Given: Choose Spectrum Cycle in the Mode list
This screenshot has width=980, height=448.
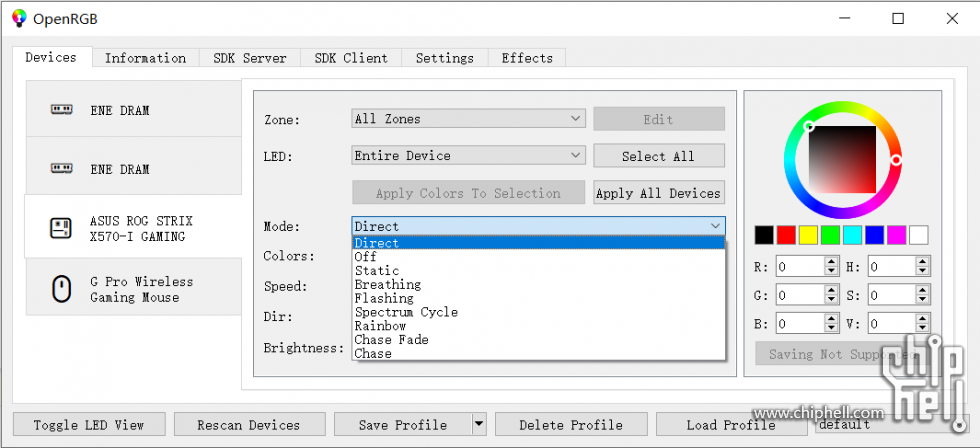Looking at the screenshot, I should coord(538,312).
